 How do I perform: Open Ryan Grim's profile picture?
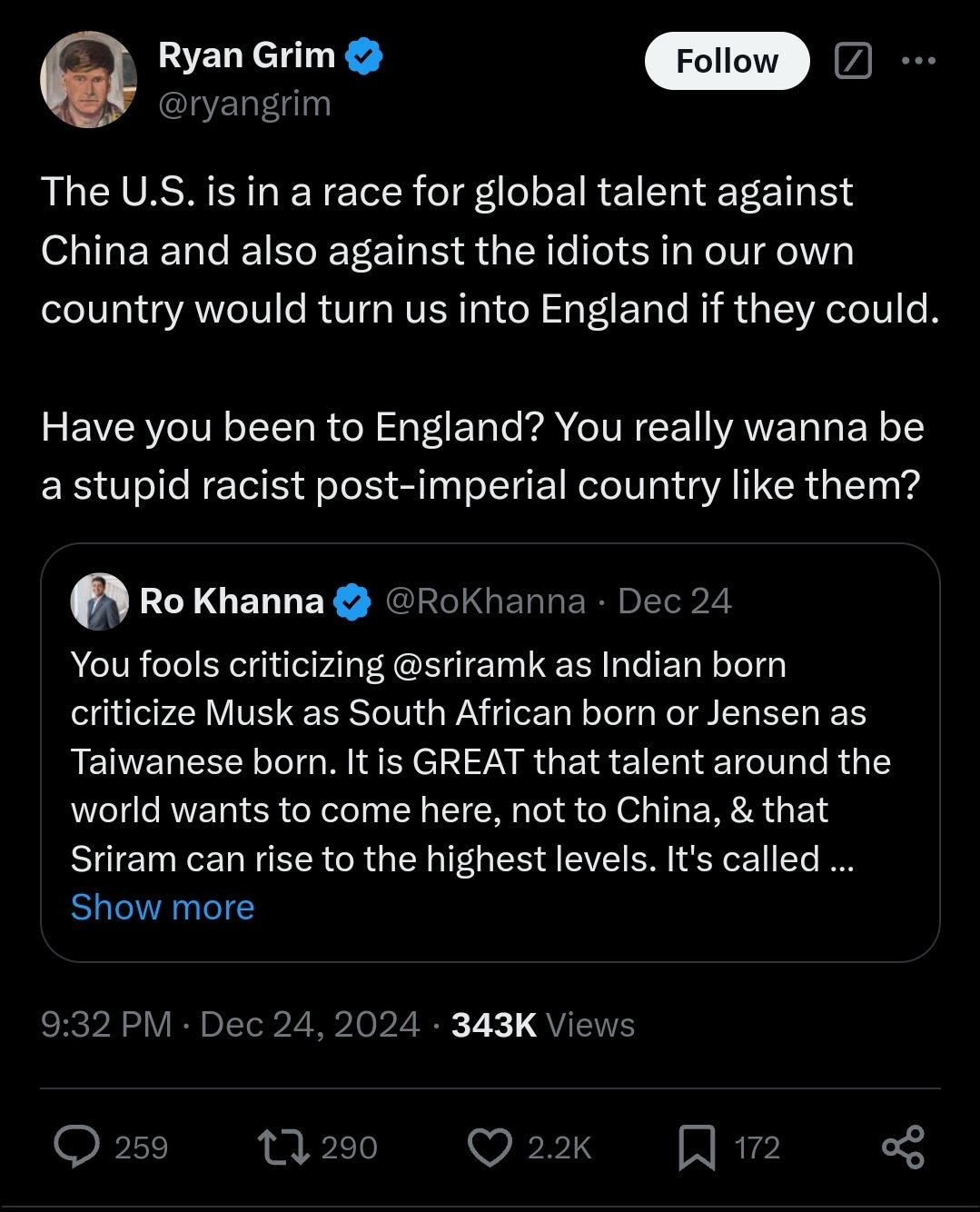tap(88, 80)
